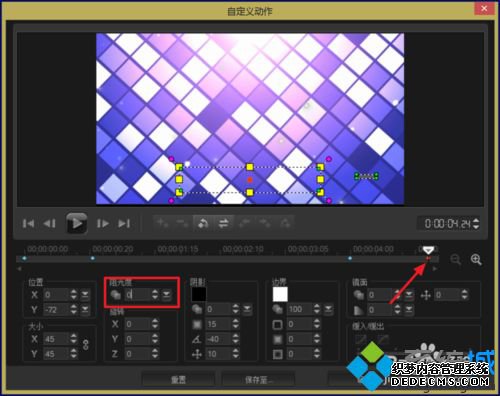
Task: Click the last dimmed keyframe toolbar icon
Action: pos(285,223)
